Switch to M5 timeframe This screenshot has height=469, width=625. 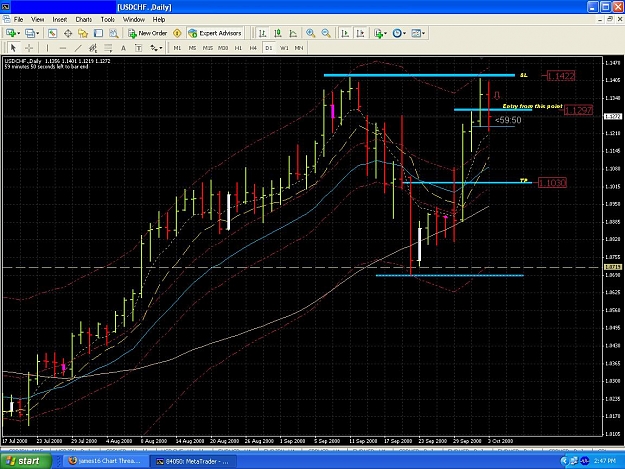(x=193, y=48)
